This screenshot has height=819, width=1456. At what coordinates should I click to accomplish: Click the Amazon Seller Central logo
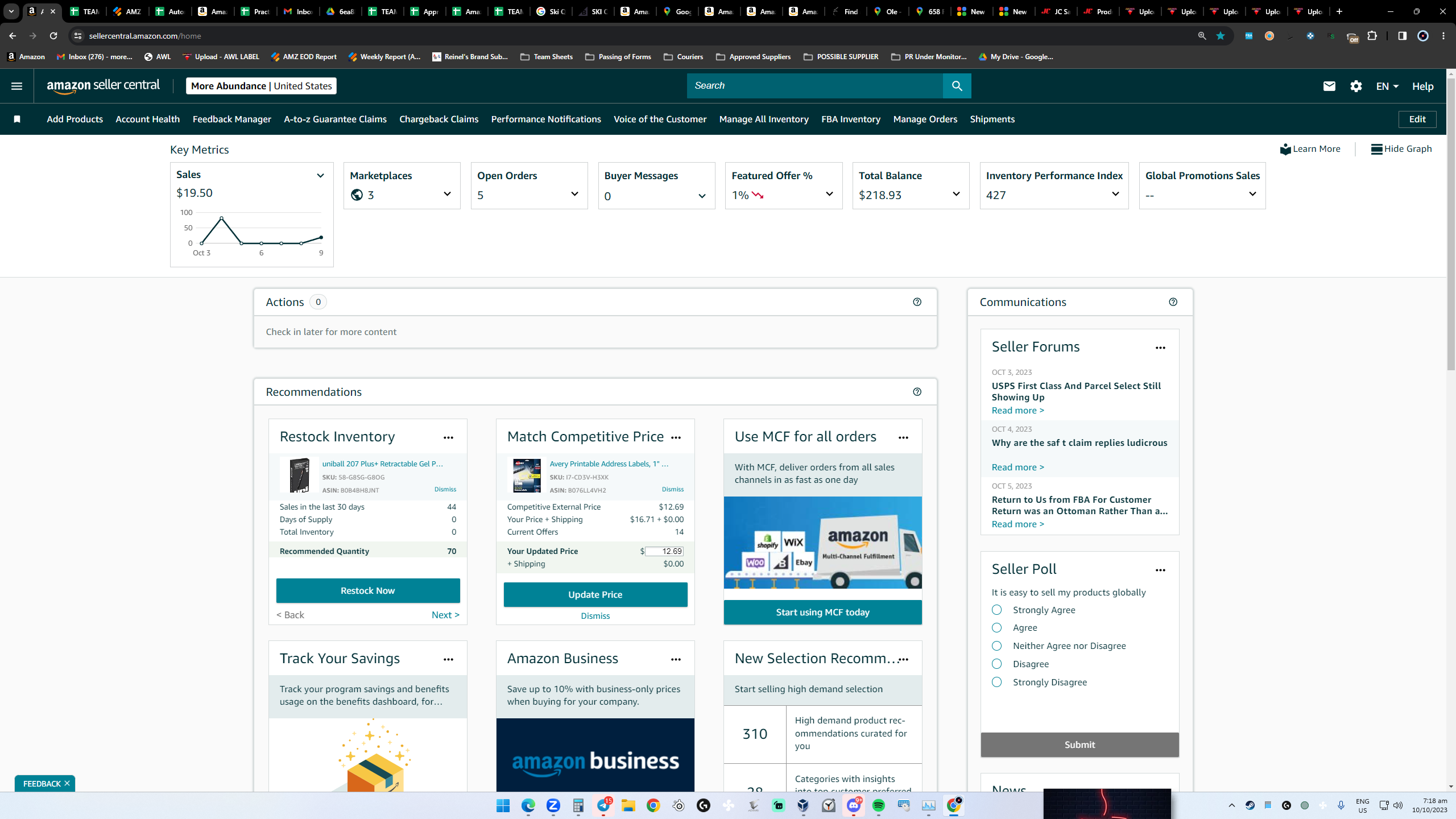coord(104,86)
